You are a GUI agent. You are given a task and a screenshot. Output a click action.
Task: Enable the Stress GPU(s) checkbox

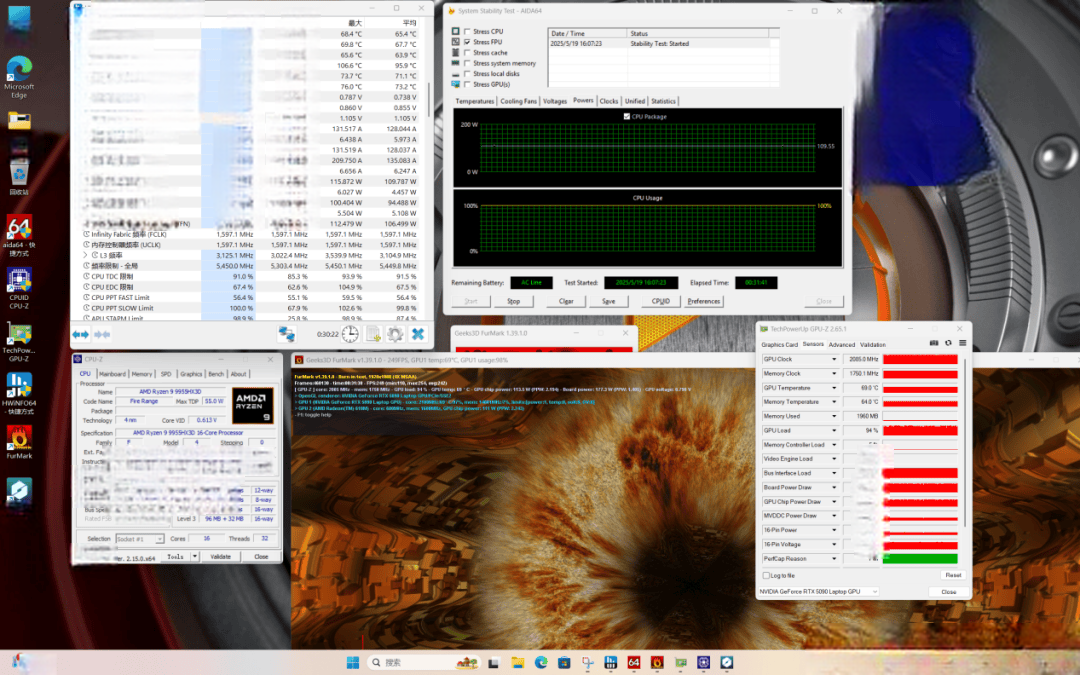(x=467, y=85)
